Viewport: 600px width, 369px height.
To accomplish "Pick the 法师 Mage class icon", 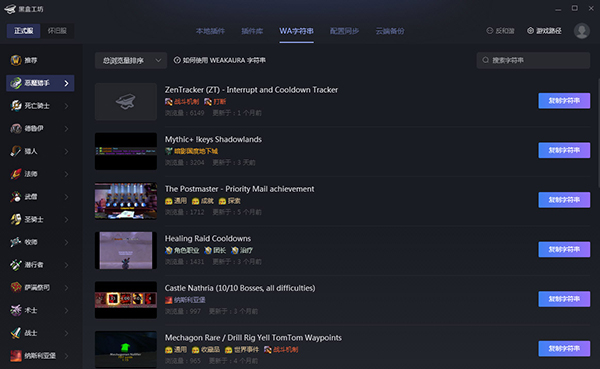I will click(x=16, y=174).
